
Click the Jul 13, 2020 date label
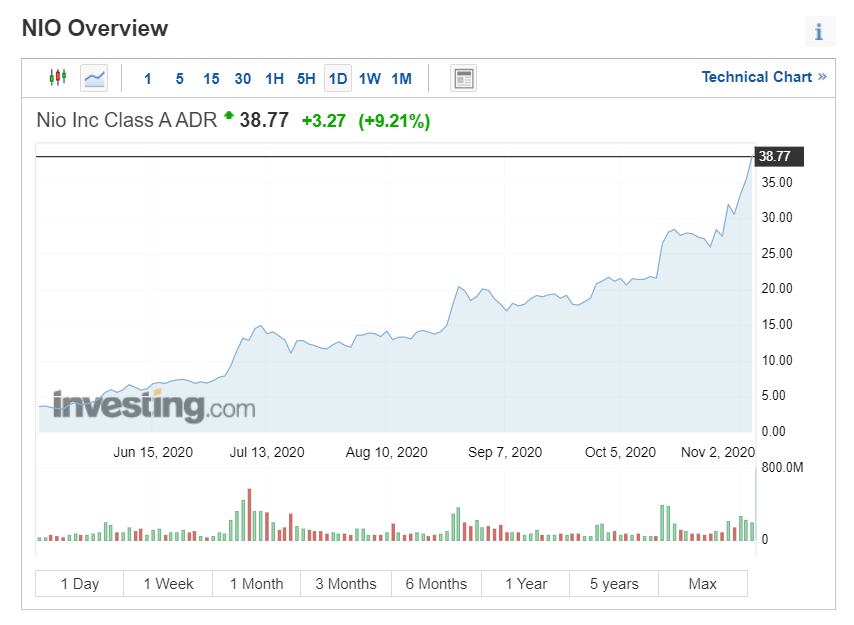click(267, 452)
